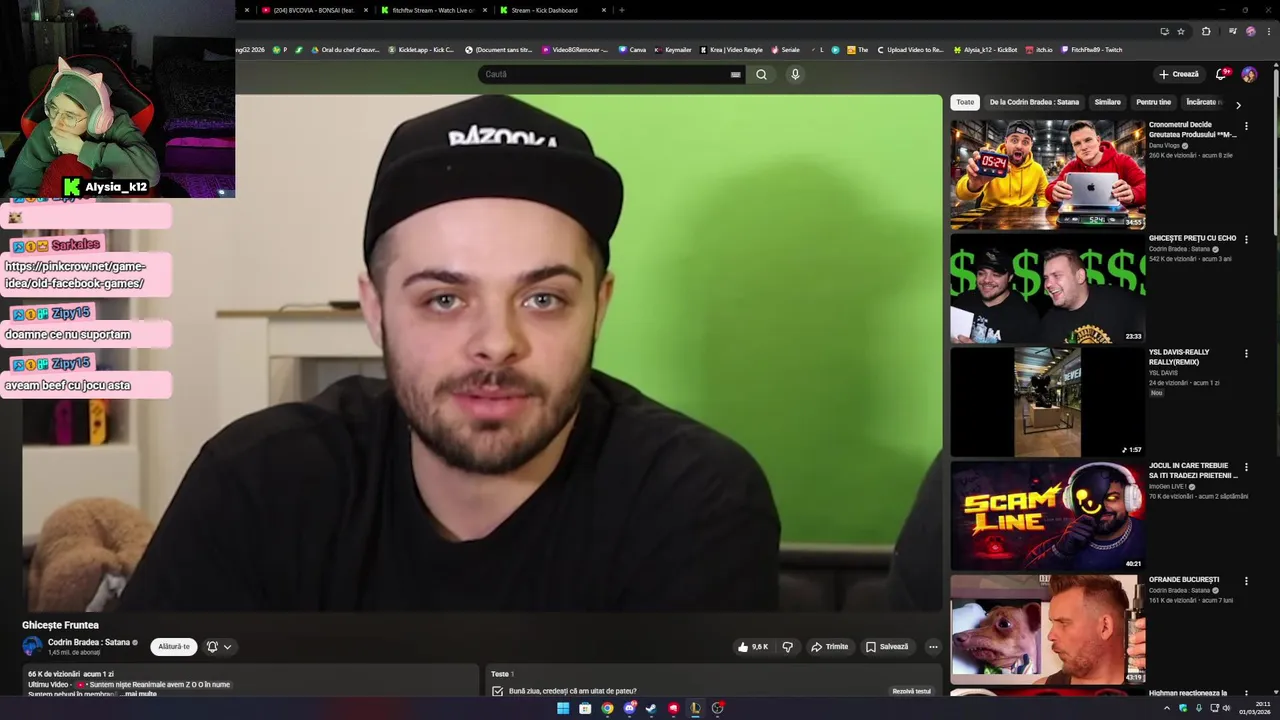Image resolution: width=1280 pixels, height=720 pixels.
Task: Open Microsoft Store taskbar icon
Action: (585, 709)
